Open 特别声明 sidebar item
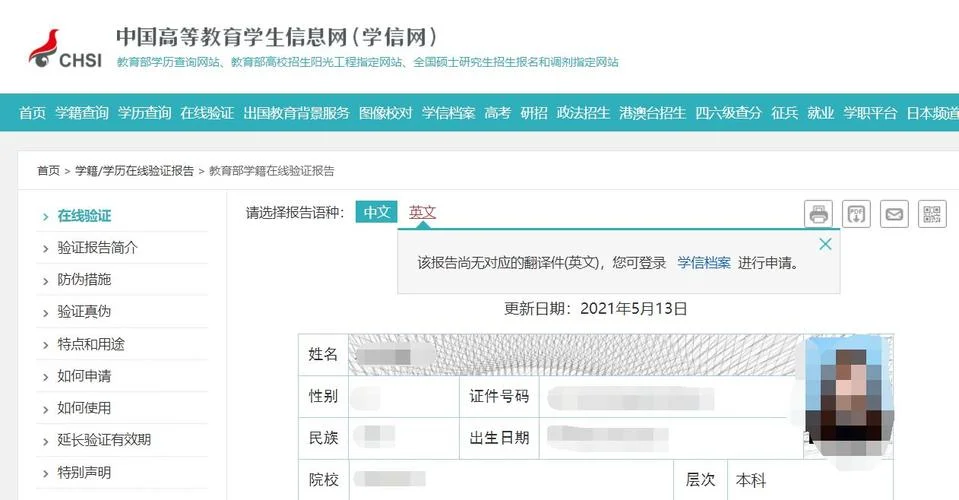 pos(84,472)
